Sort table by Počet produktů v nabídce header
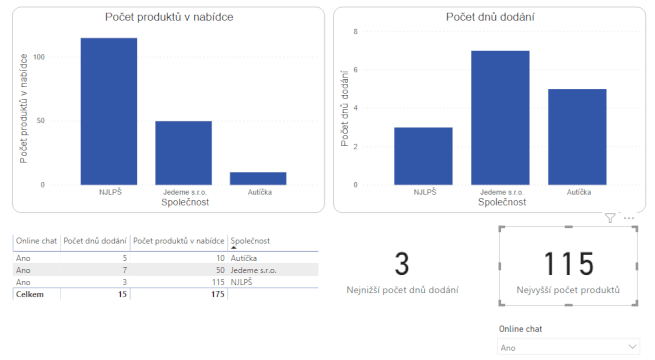 179,241
